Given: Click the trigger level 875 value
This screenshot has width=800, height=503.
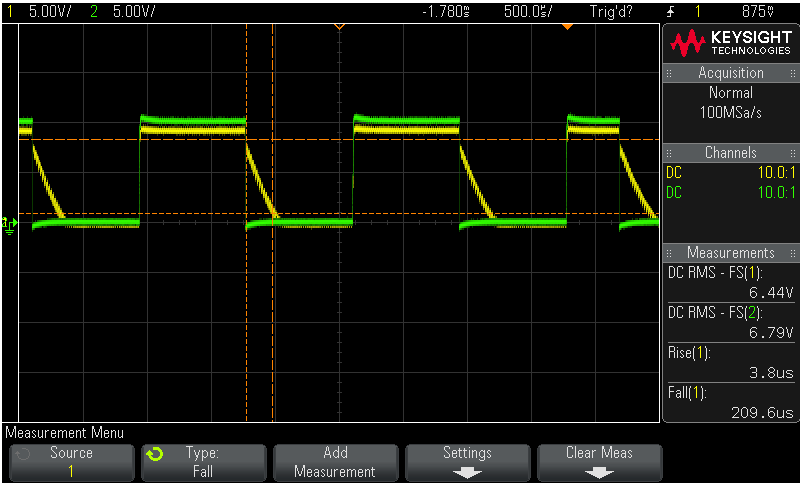Looking at the screenshot, I should click(x=758, y=12).
